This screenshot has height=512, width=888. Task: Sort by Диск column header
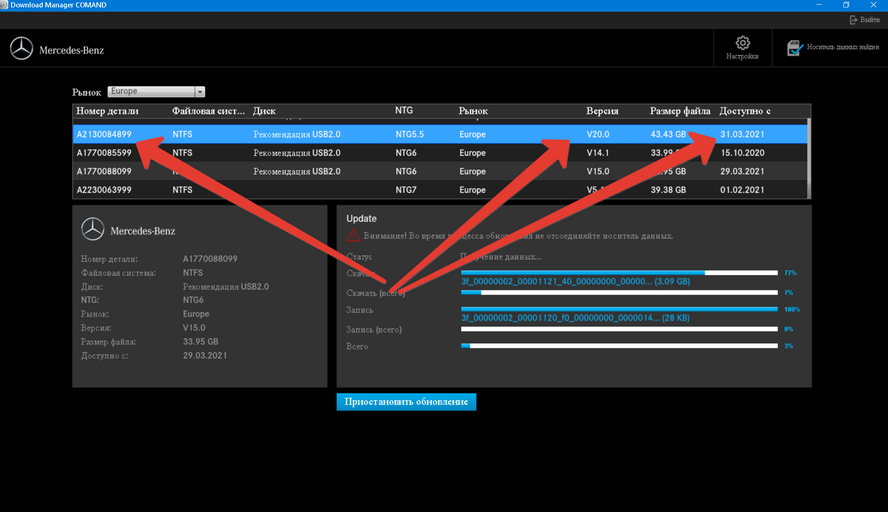pyautogui.click(x=264, y=111)
